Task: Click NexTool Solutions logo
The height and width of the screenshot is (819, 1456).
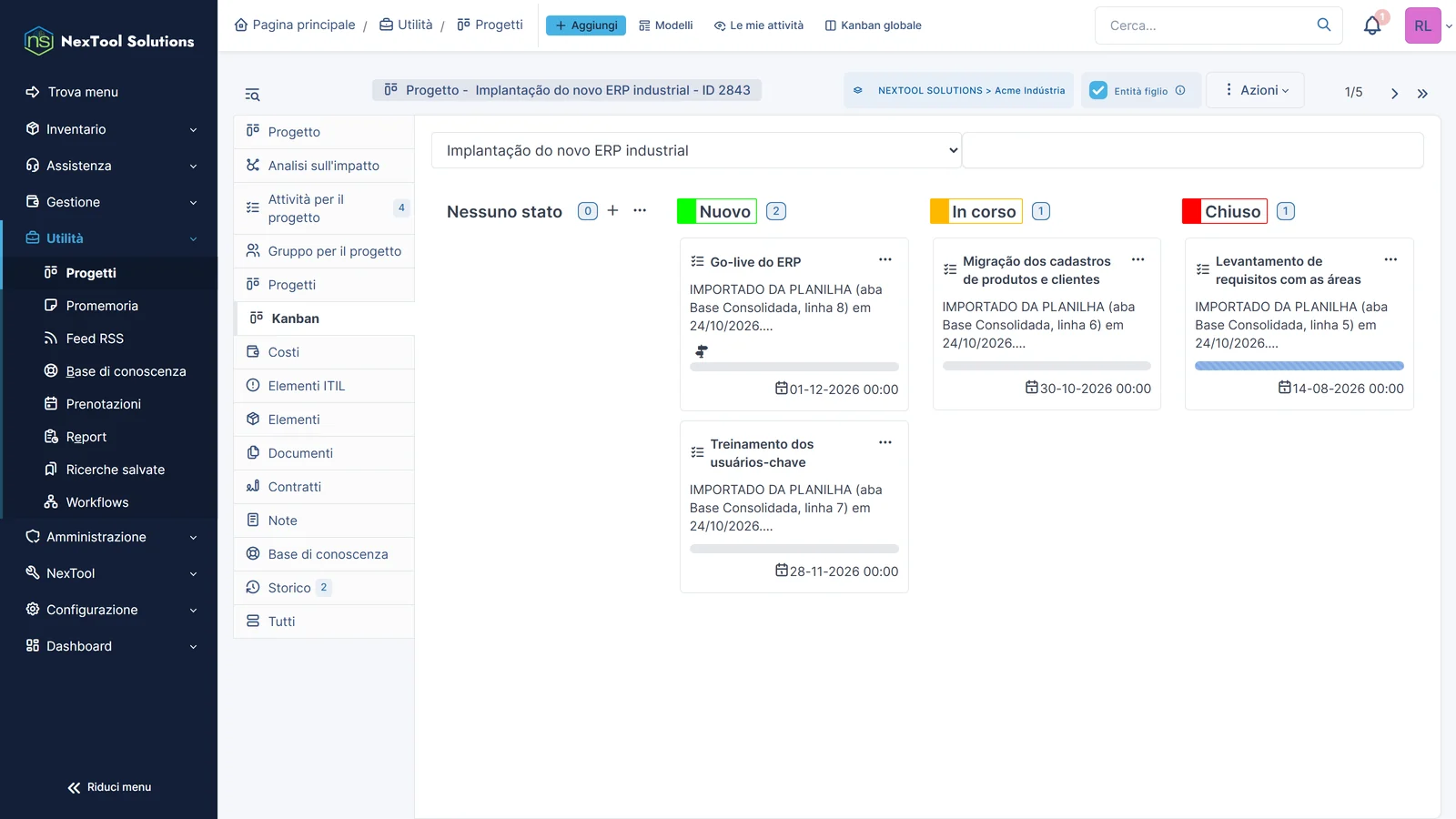Action: 109,41
